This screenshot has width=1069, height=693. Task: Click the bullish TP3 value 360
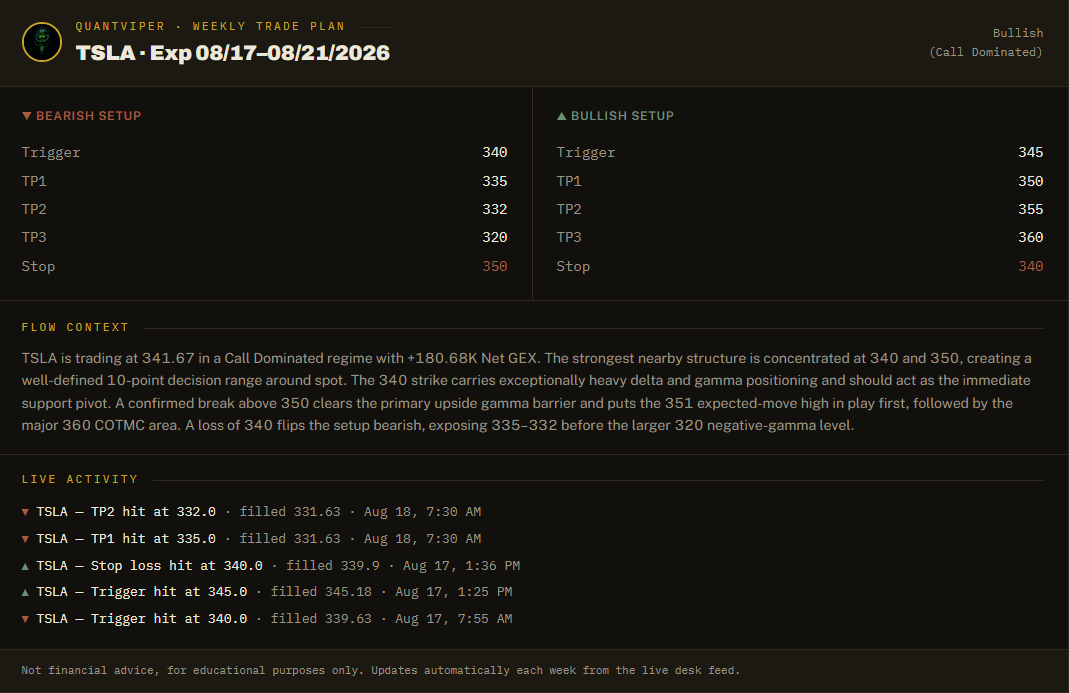pos(1030,237)
